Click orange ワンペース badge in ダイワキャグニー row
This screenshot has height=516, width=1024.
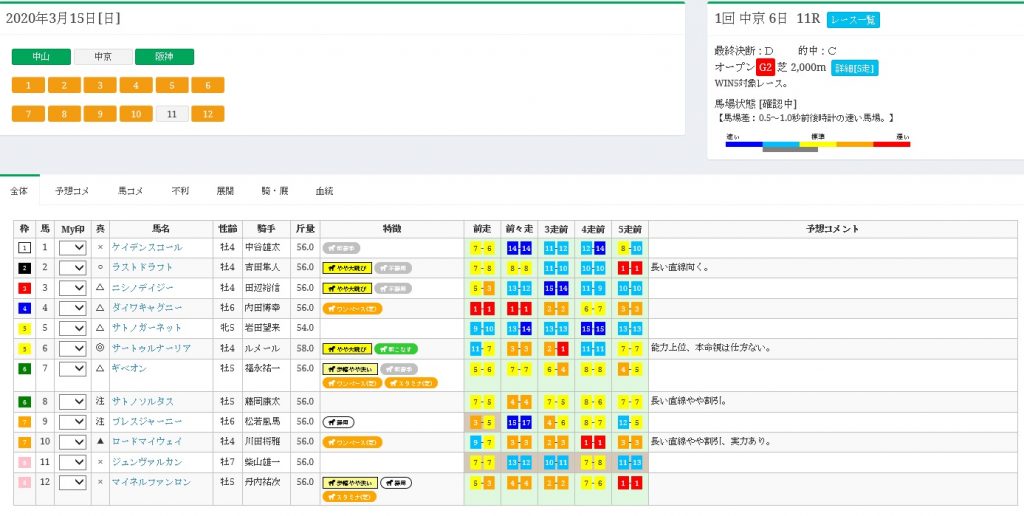click(353, 308)
